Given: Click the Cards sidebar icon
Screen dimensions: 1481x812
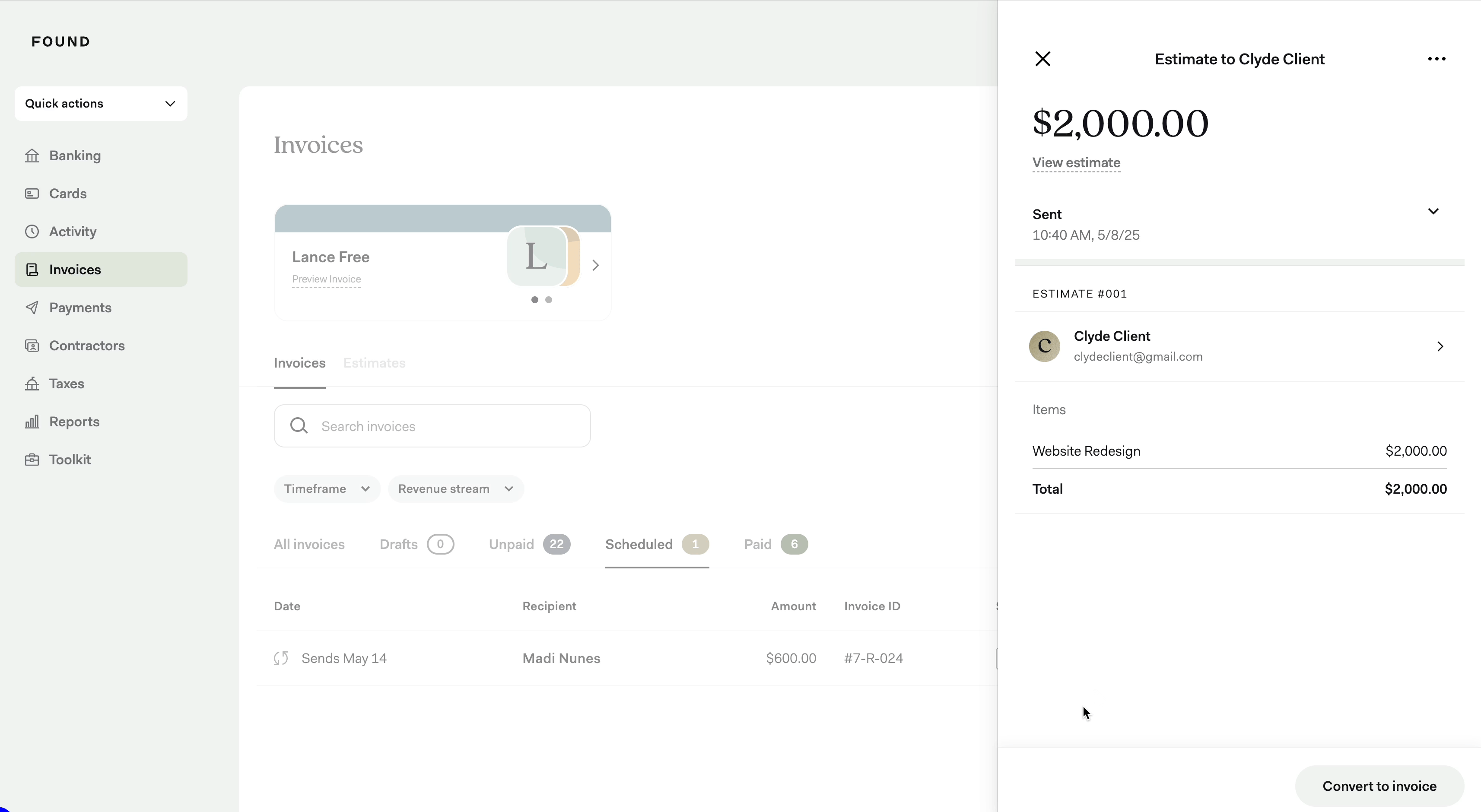Looking at the screenshot, I should click(x=32, y=193).
